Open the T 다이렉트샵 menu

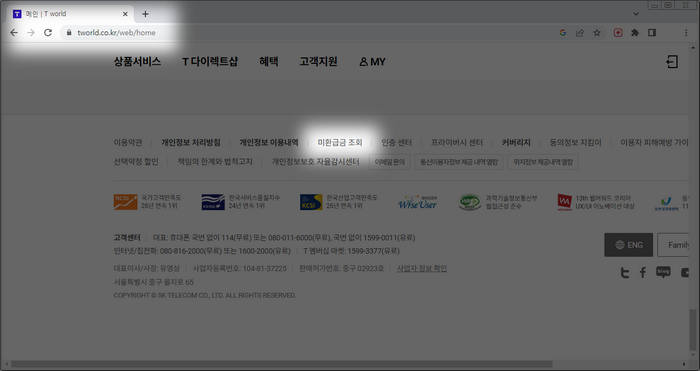click(x=210, y=62)
